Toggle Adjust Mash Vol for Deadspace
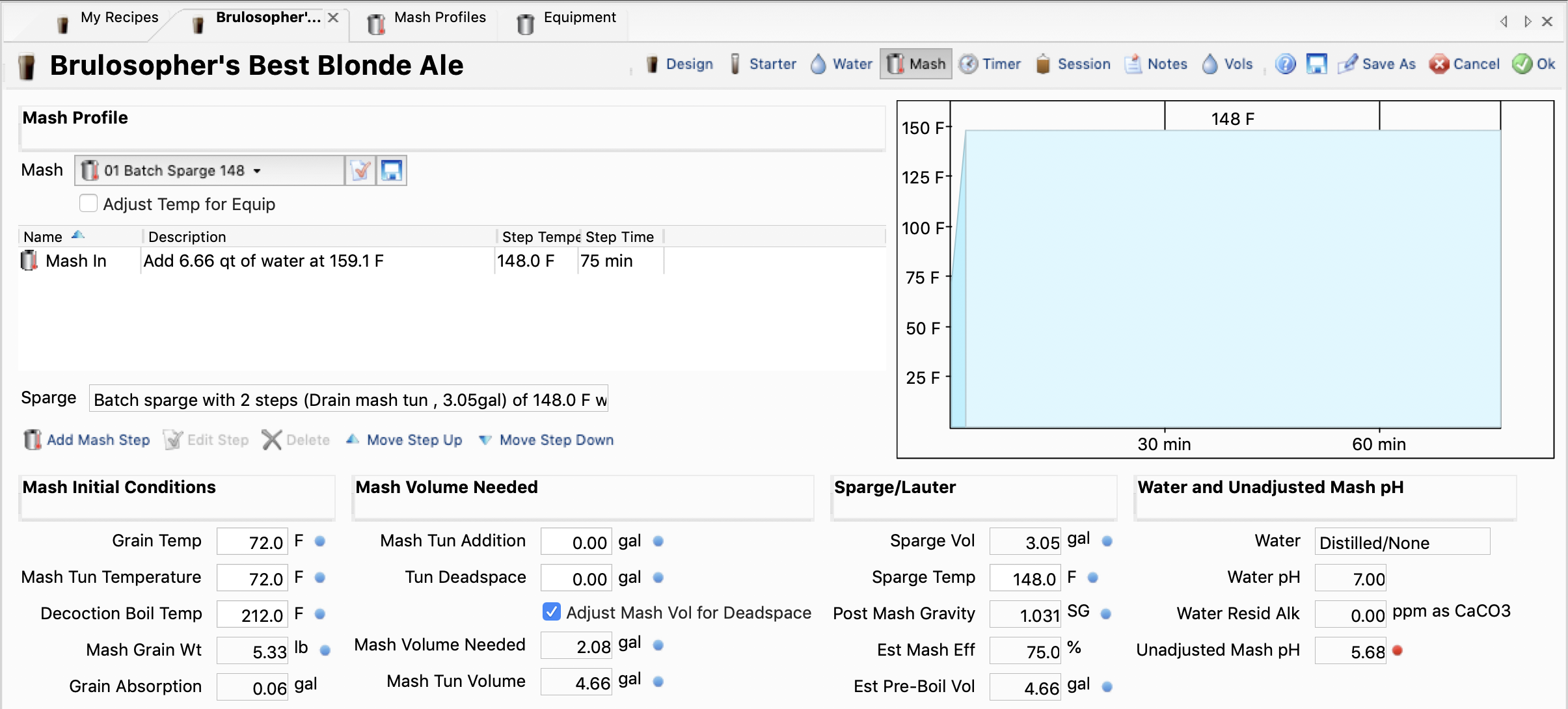The image size is (1568, 709). [x=552, y=612]
